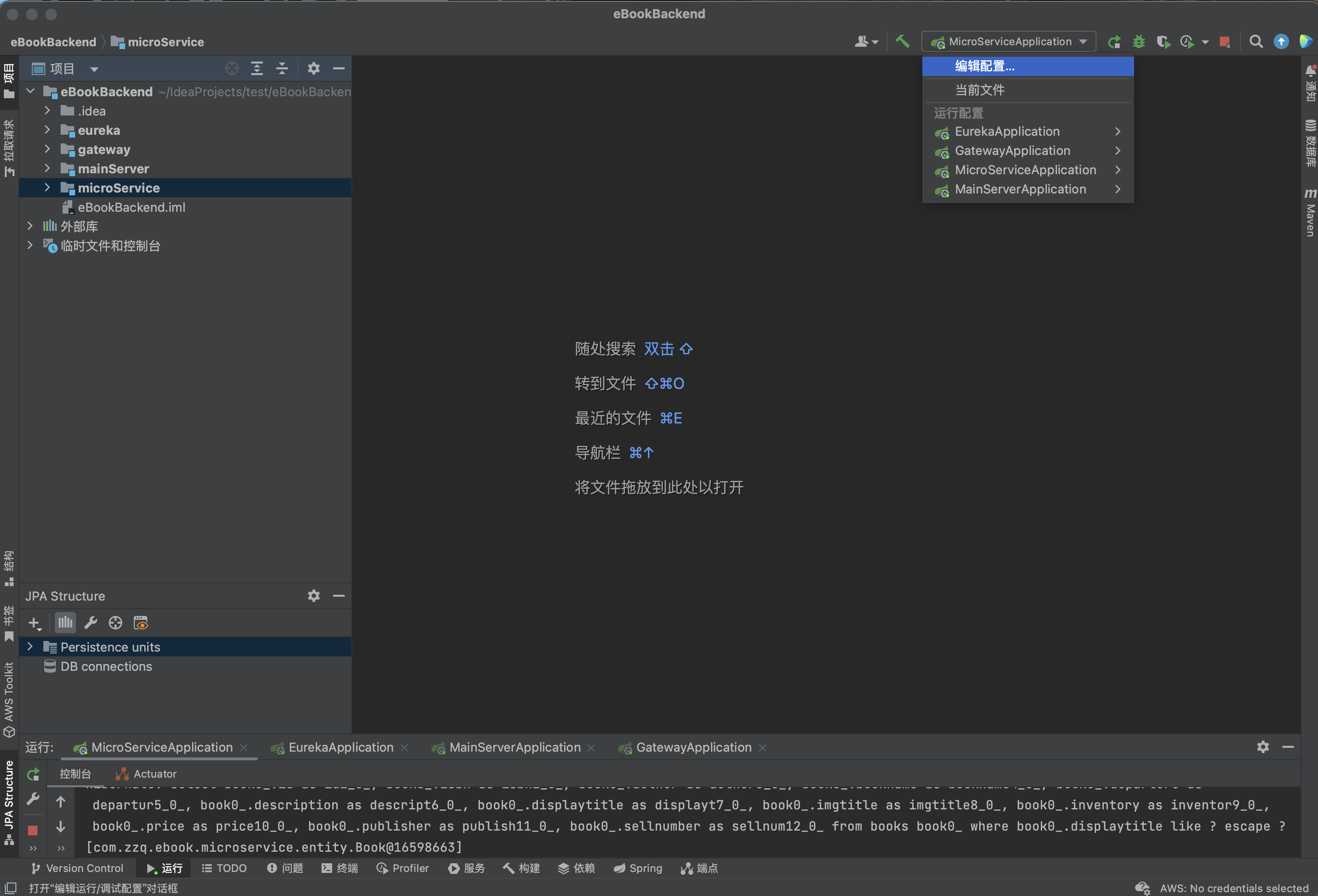1318x896 pixels.
Task: Open Search Everywhere magnifier icon
Action: [x=1255, y=41]
